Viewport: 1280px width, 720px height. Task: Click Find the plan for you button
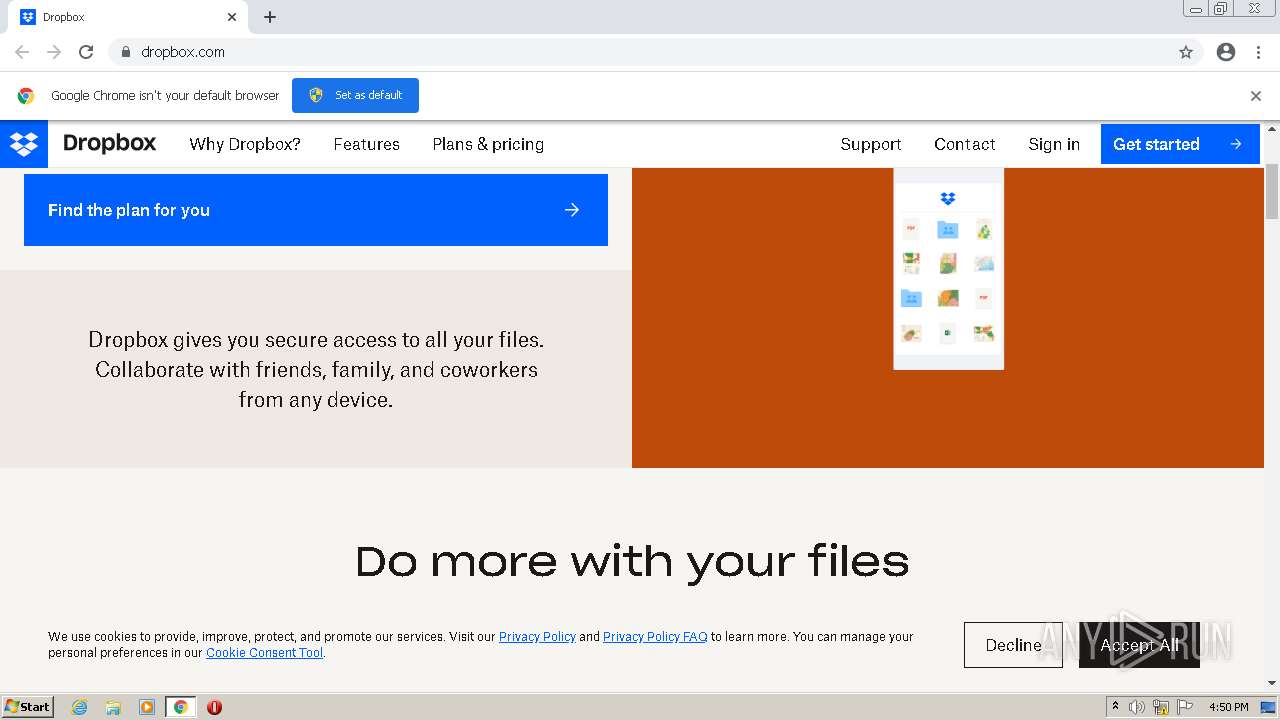316,210
